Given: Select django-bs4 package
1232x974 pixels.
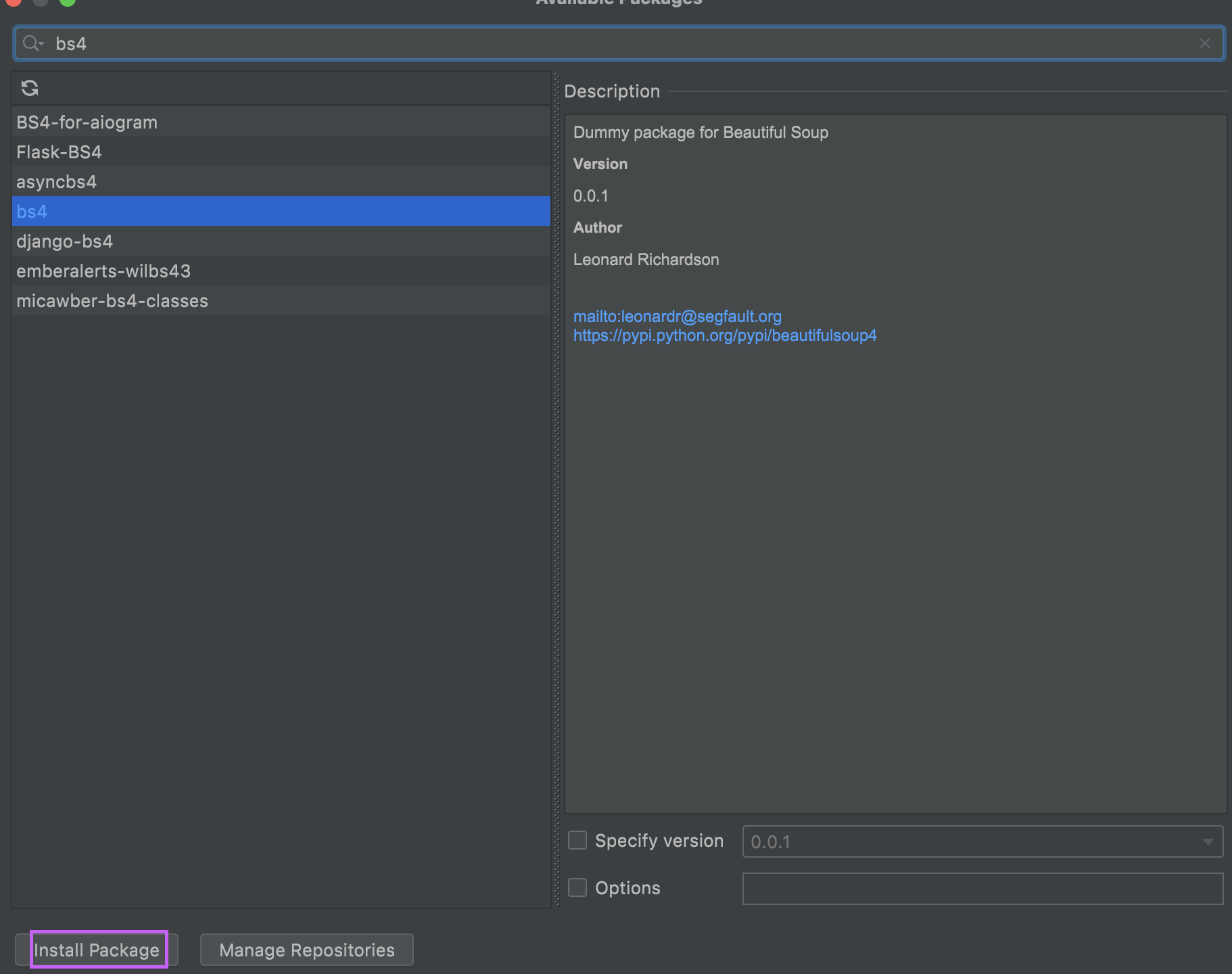Looking at the screenshot, I should coord(281,241).
